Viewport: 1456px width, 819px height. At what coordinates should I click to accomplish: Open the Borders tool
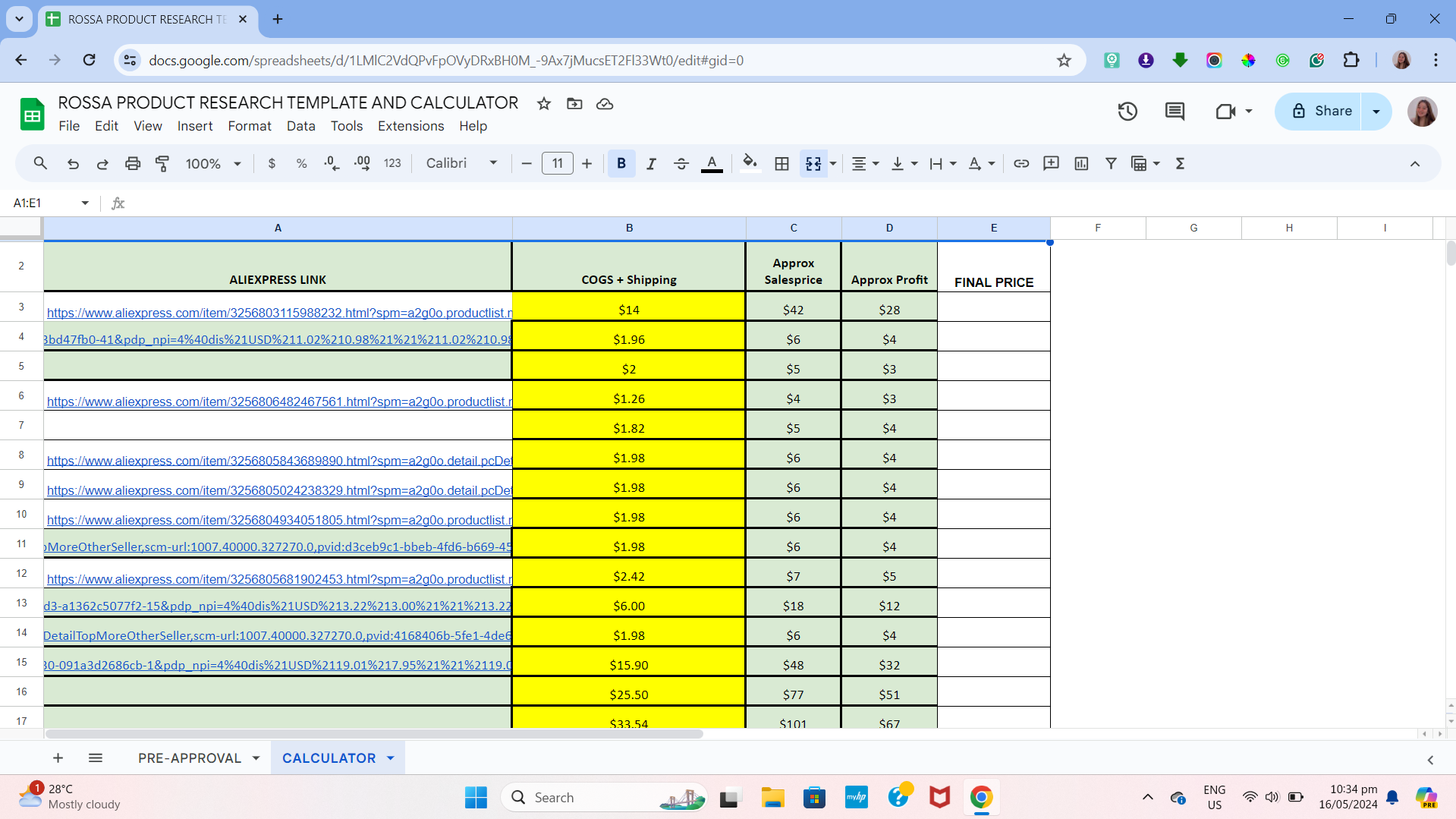(781, 163)
